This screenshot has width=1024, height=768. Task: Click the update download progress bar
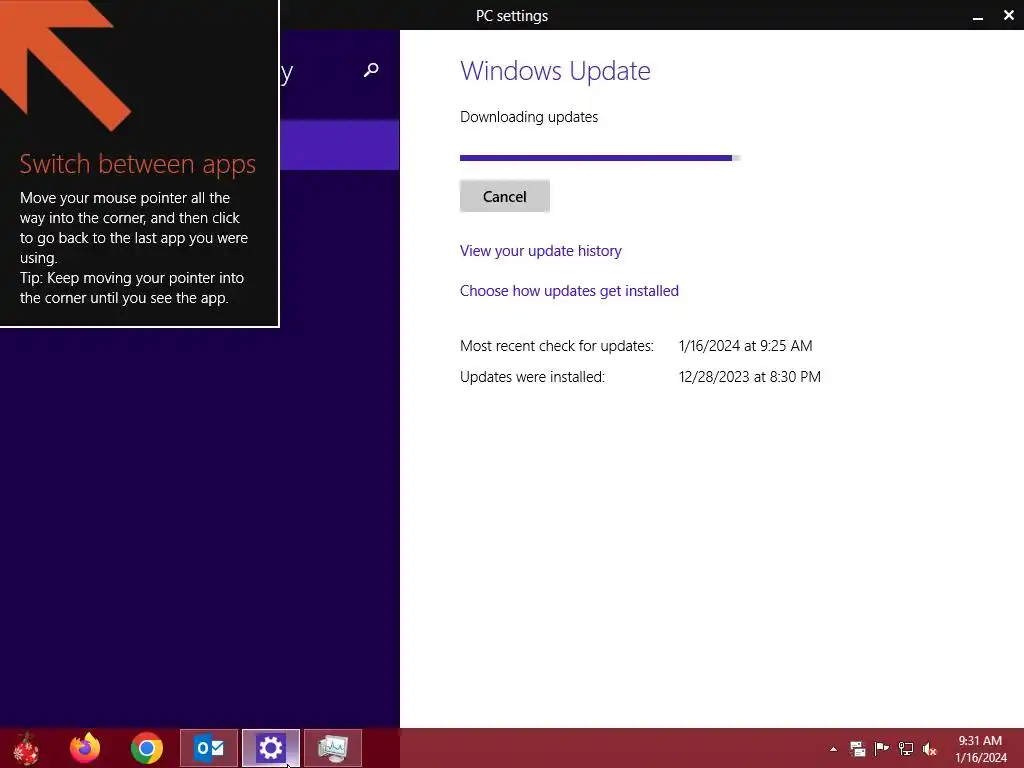[600, 157]
